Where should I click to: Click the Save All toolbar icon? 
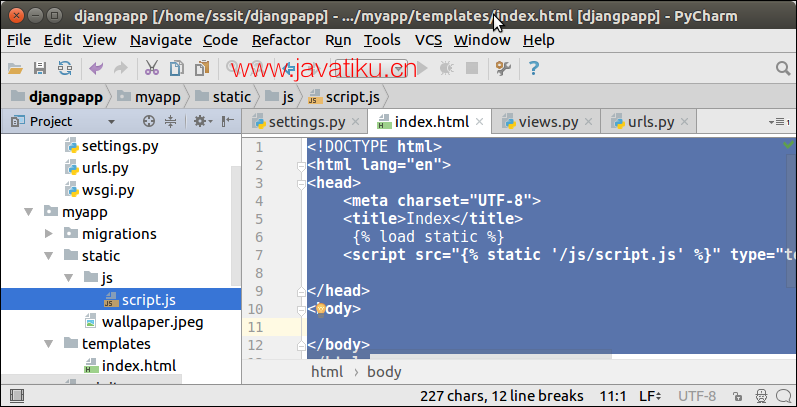(40, 68)
